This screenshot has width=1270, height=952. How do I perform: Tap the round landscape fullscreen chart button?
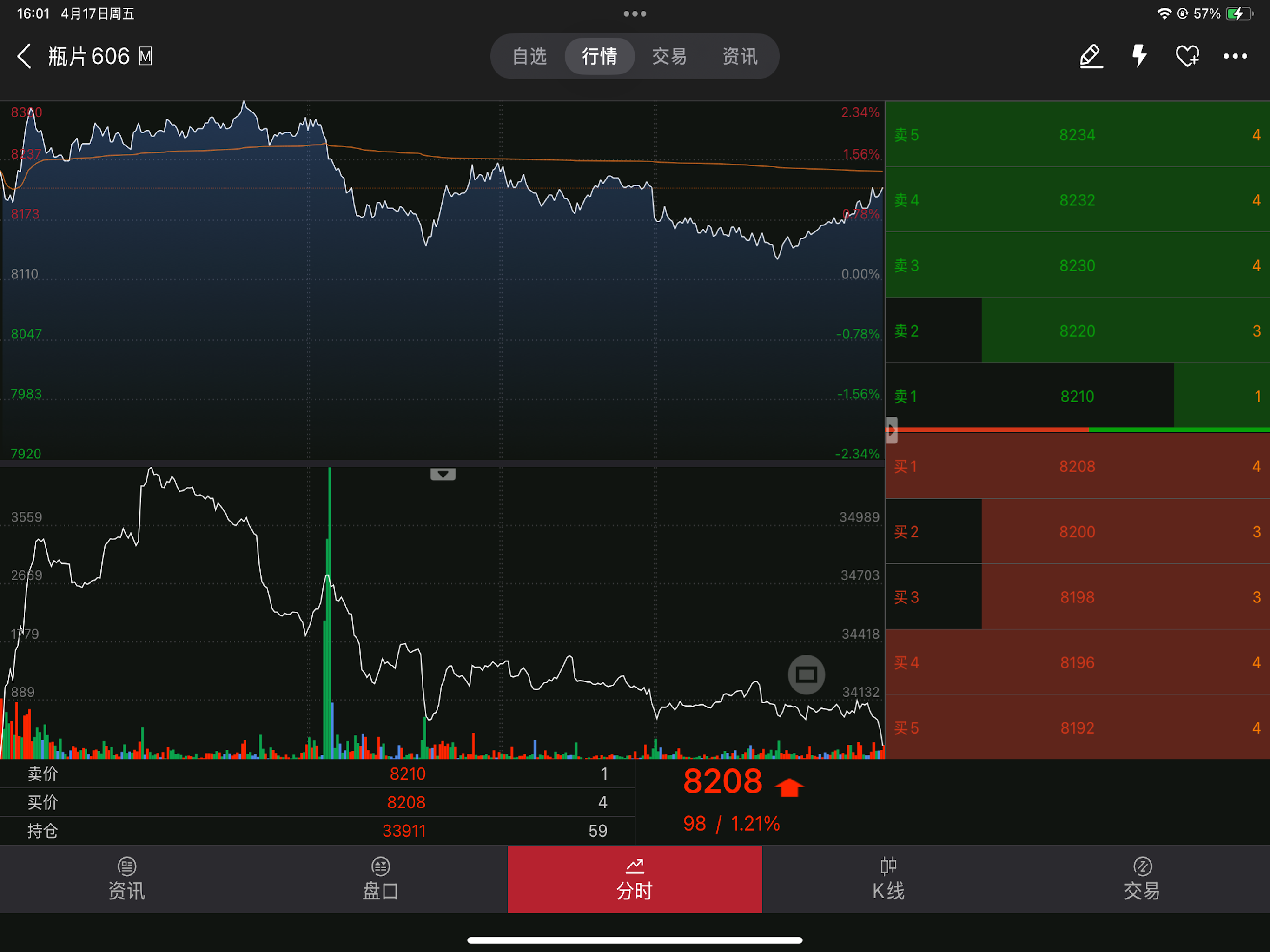tap(806, 674)
